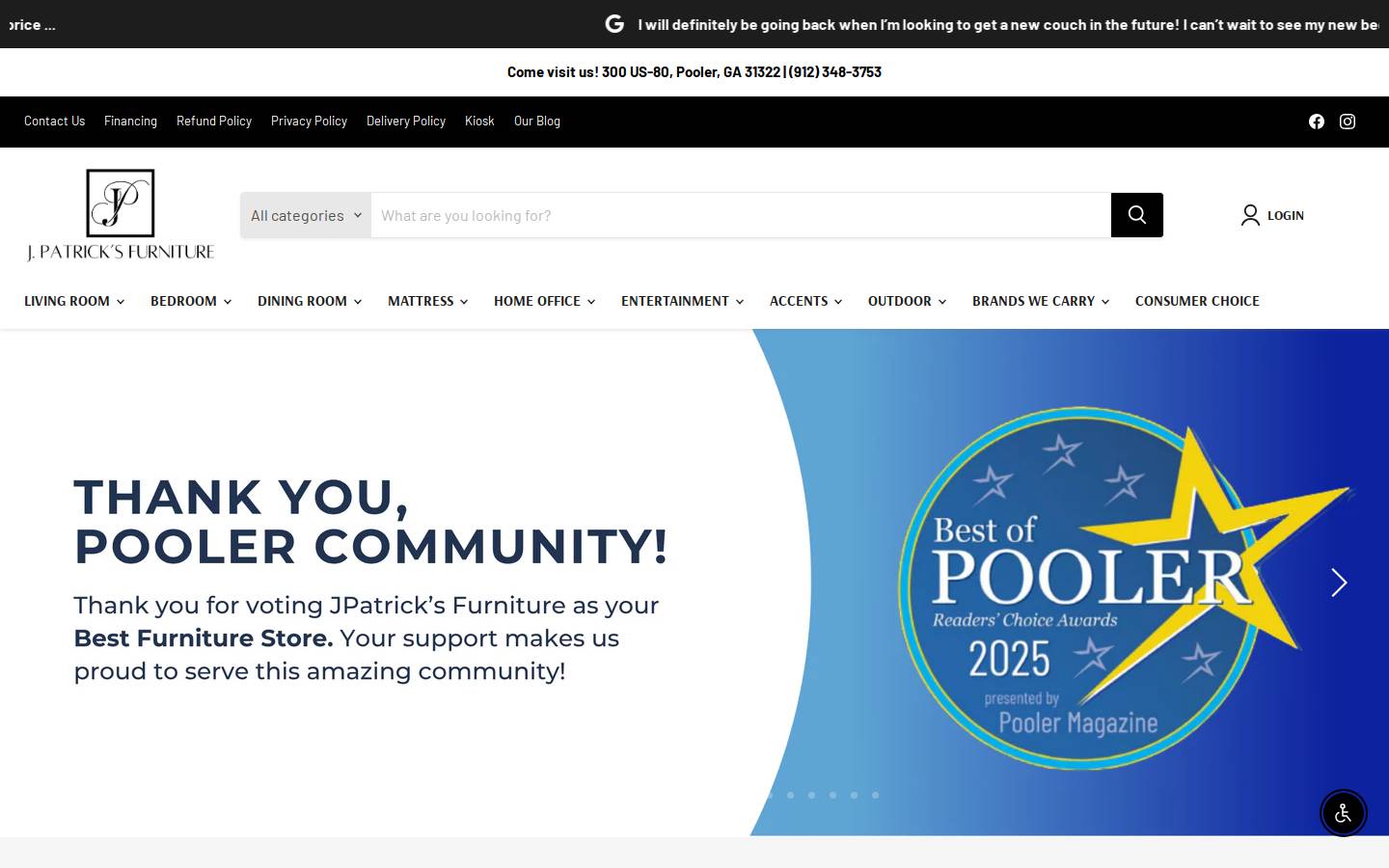Open the Facebook page icon
Viewport: 1389px width, 868px height.
[1317, 122]
